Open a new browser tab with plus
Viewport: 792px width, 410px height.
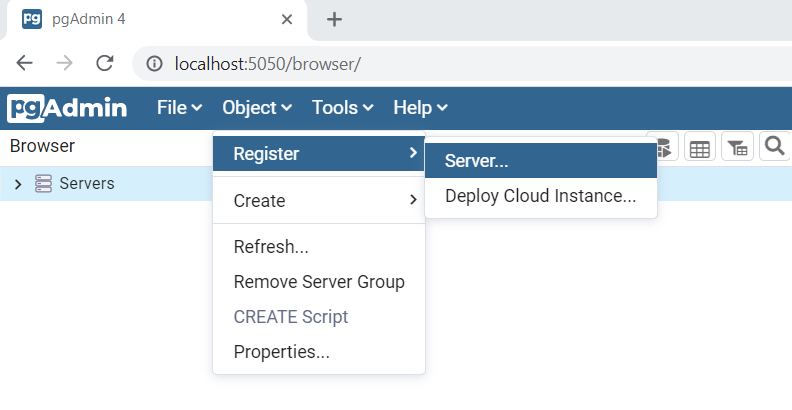[x=334, y=20]
